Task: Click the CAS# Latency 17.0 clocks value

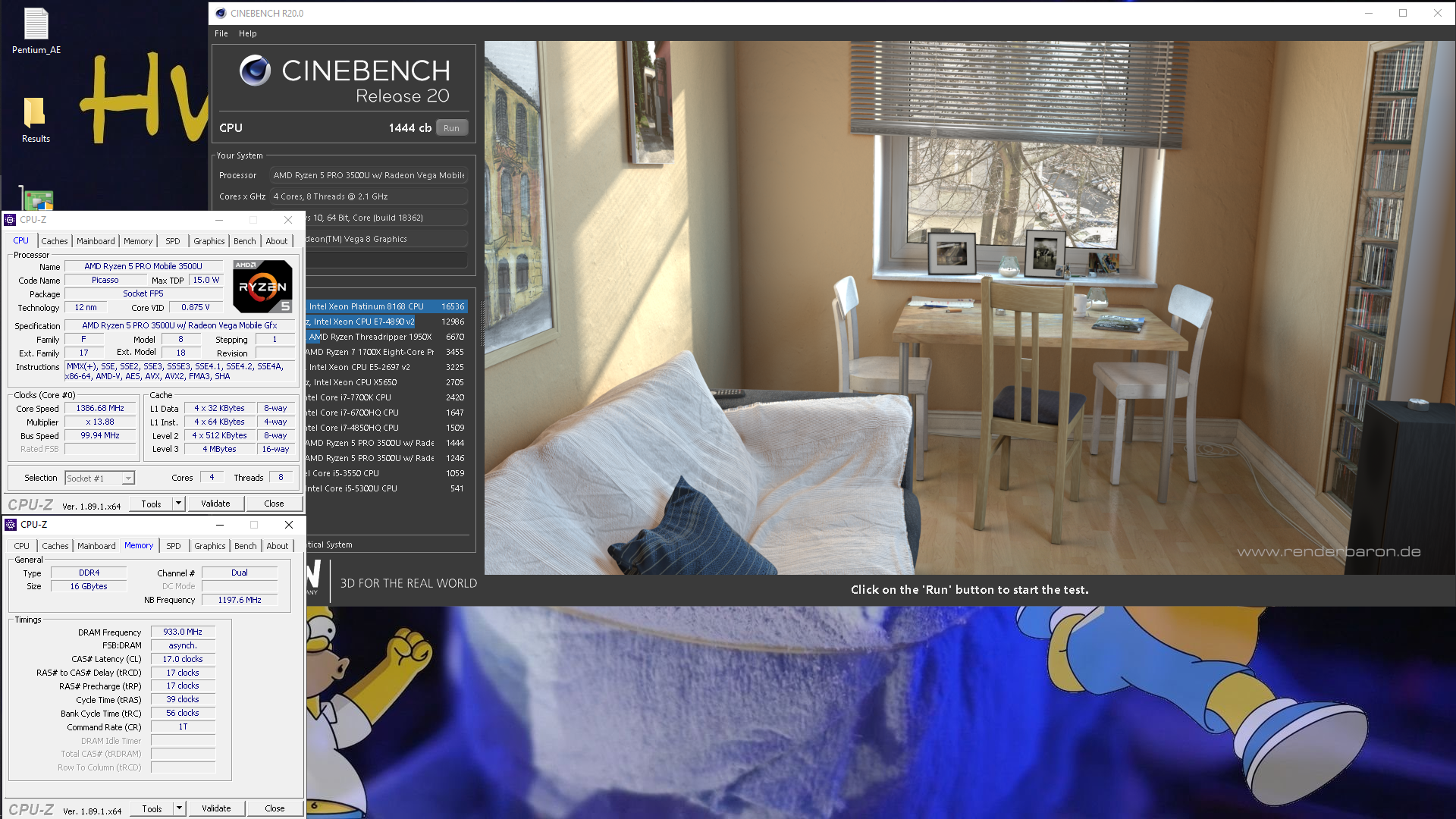Action: [183, 659]
